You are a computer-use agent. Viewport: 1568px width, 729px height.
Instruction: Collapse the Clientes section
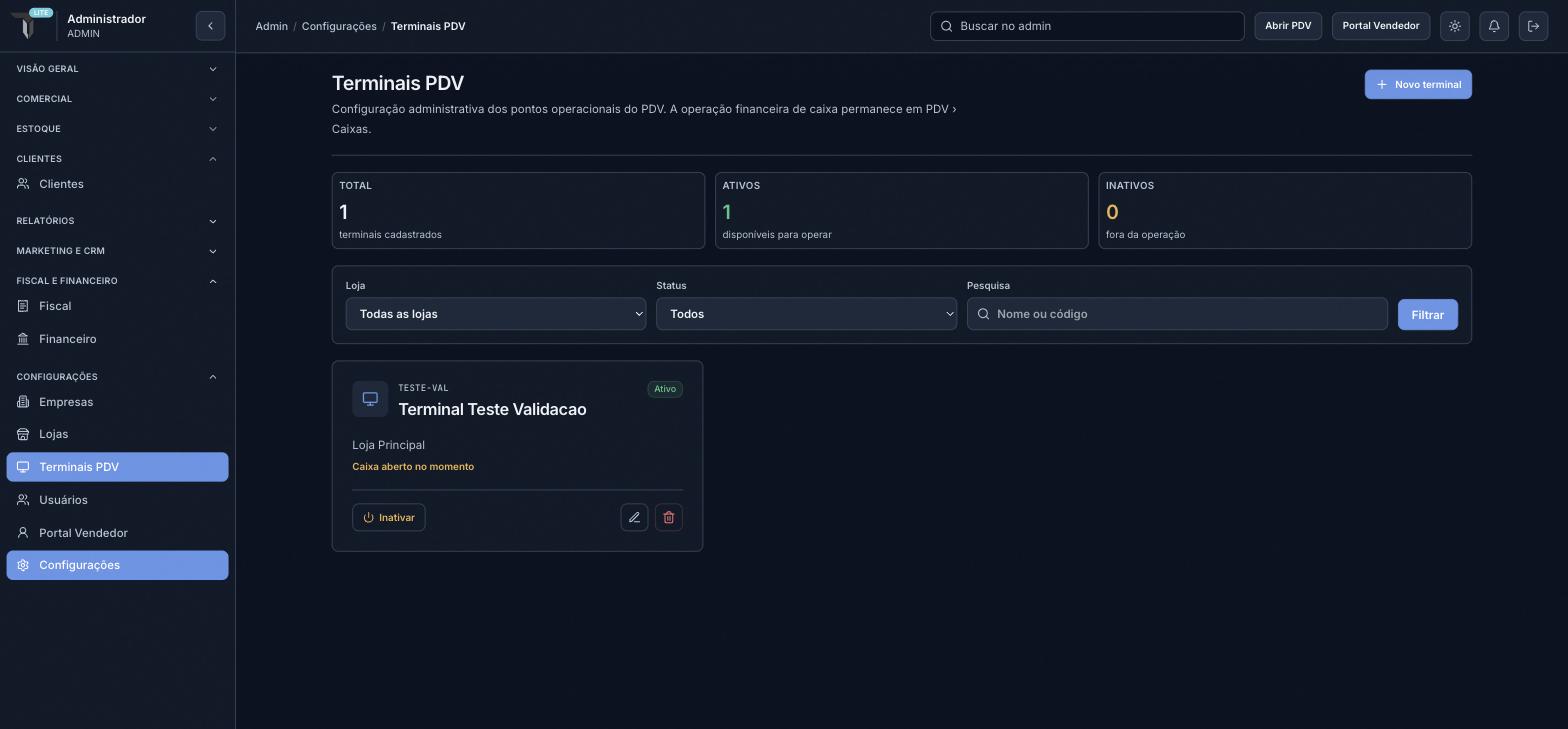(x=117, y=159)
